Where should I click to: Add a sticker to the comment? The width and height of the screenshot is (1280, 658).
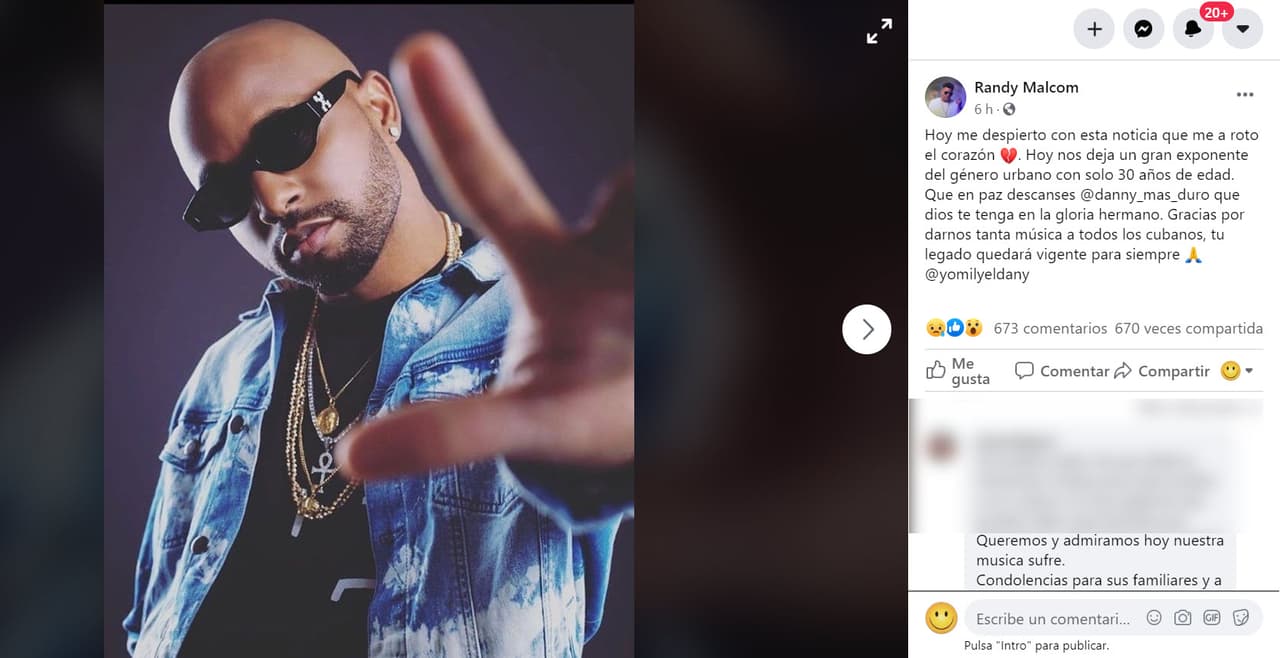1240,618
